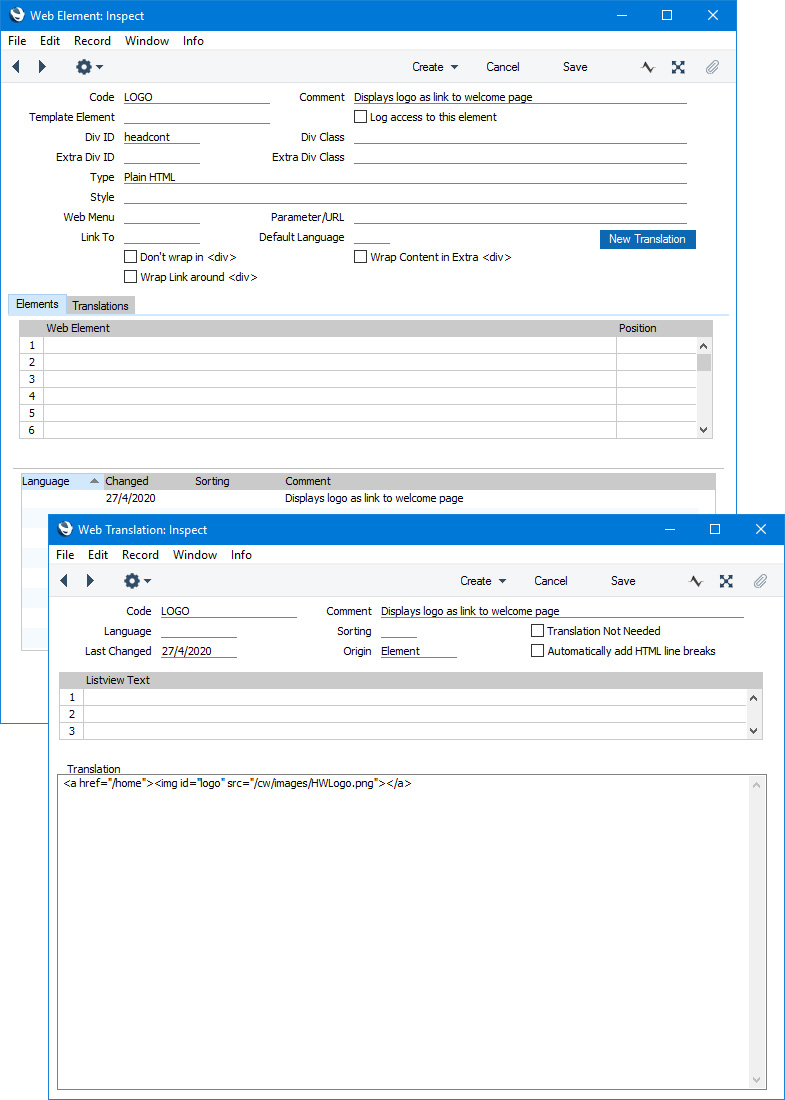This screenshot has height=1100, width=785.
Task: Click the Type field showing Plain HTML
Action: point(405,177)
